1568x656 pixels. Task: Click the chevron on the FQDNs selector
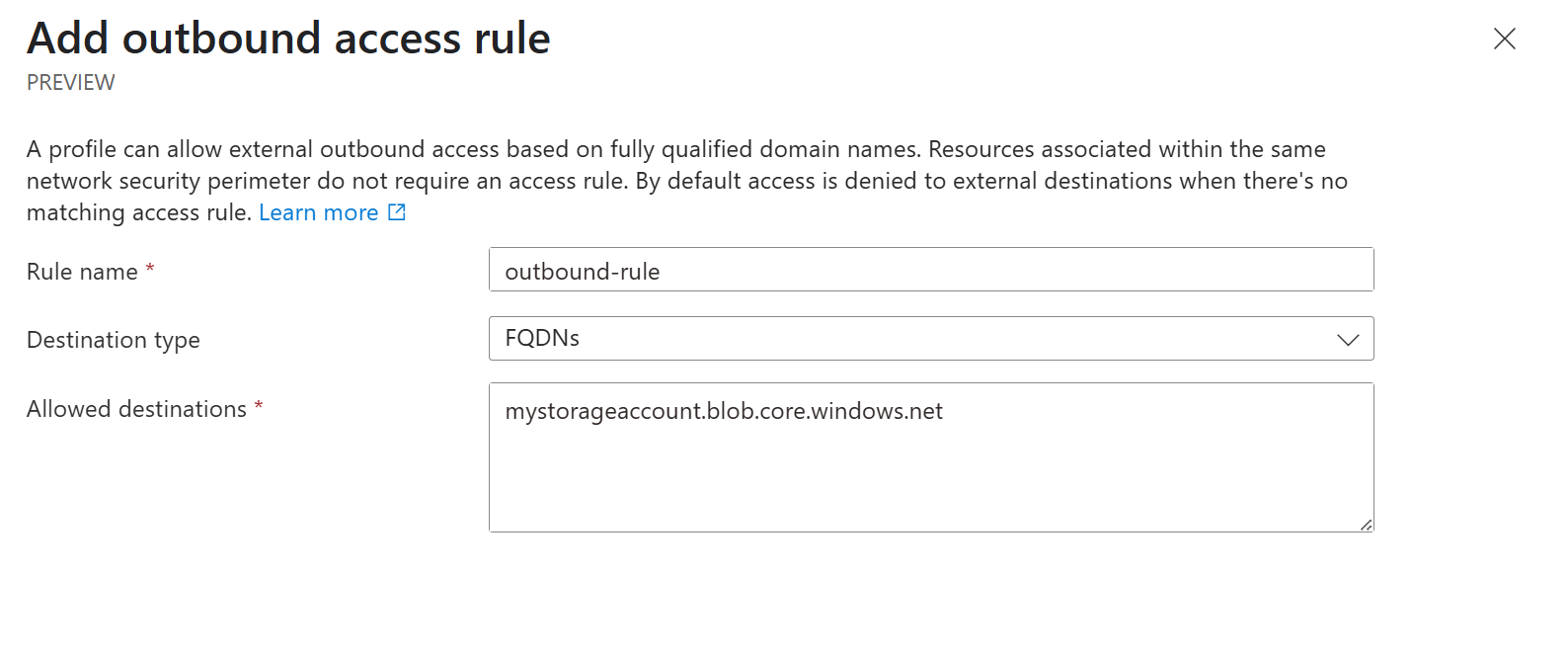point(1347,338)
